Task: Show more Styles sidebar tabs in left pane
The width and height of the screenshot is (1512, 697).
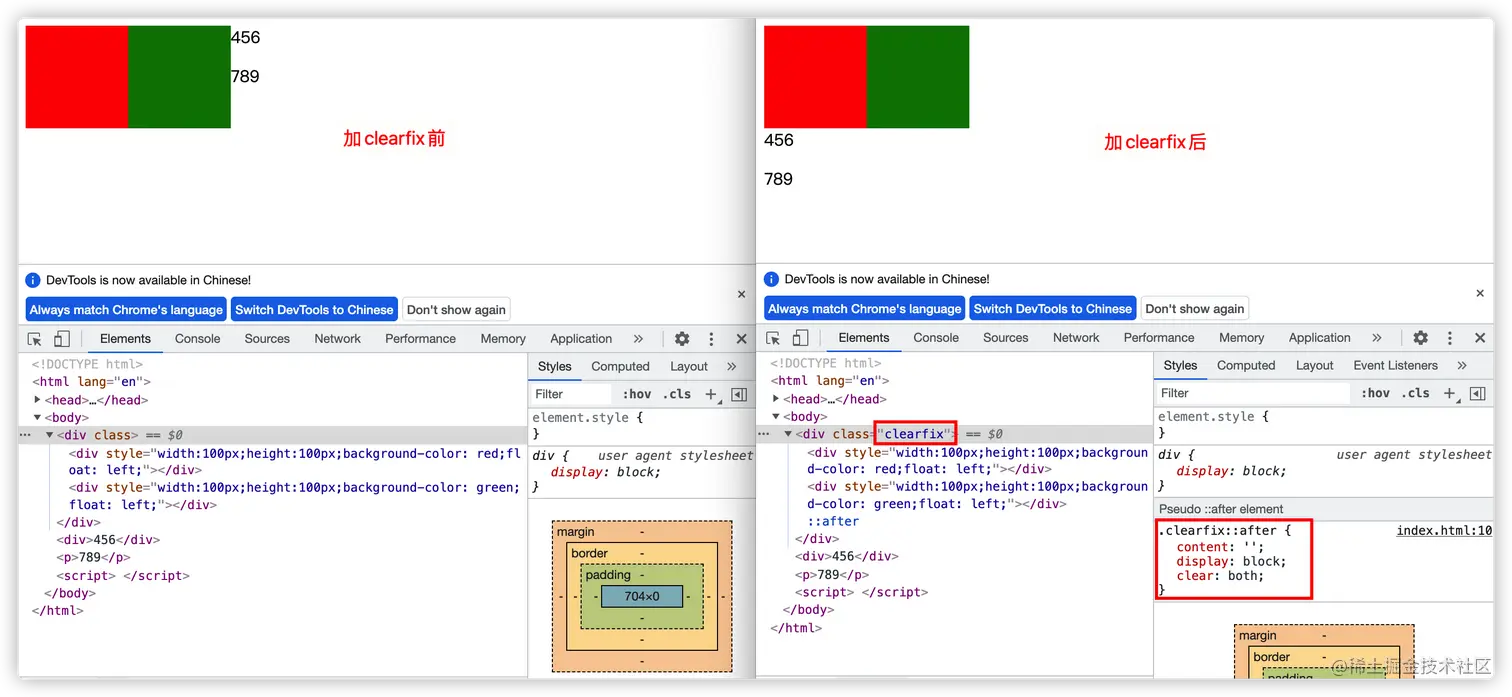Action: (731, 367)
